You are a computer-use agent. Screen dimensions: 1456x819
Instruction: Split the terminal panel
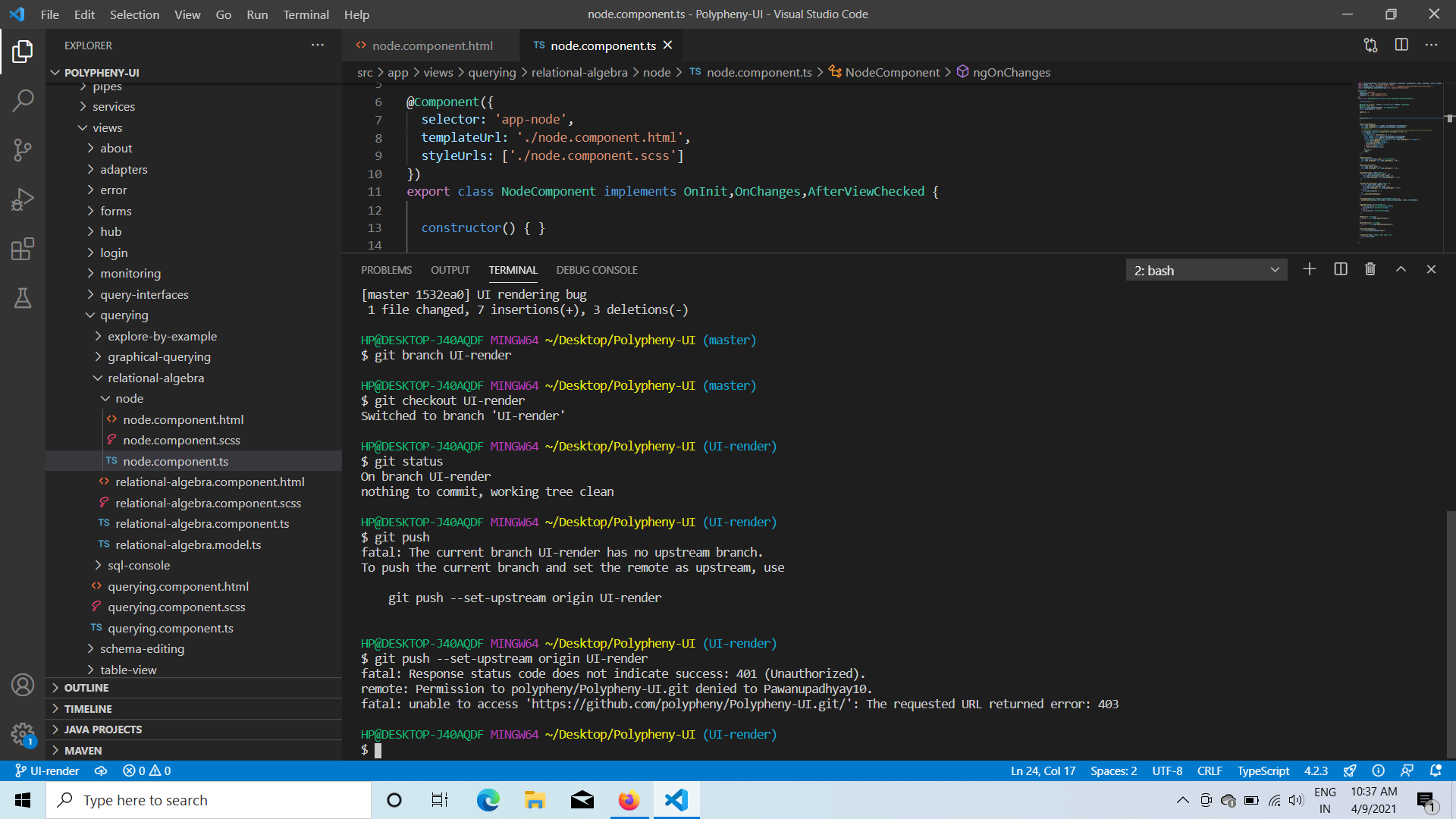[1341, 269]
